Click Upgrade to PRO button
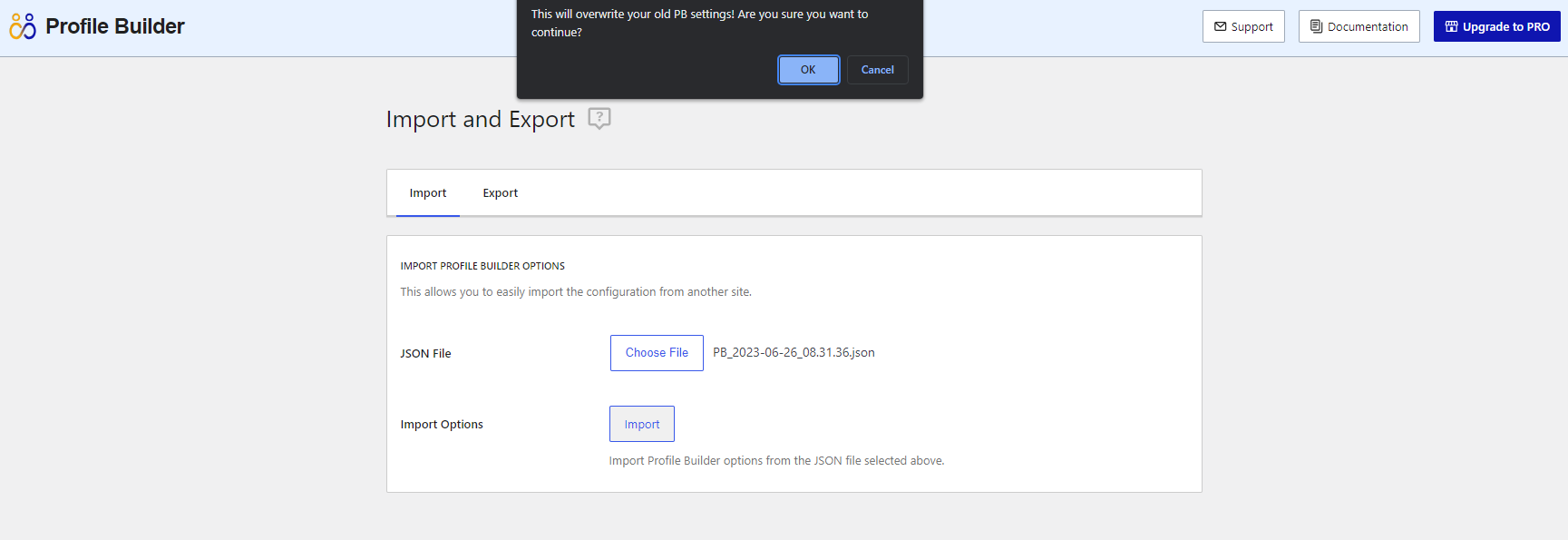Viewport: 1568px width, 540px height. point(1496,26)
